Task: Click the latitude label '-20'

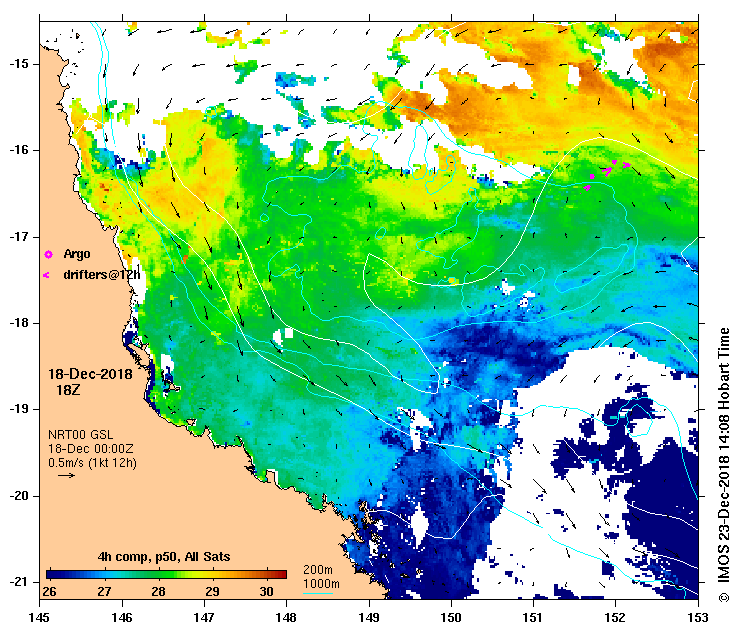Action: click(18, 496)
